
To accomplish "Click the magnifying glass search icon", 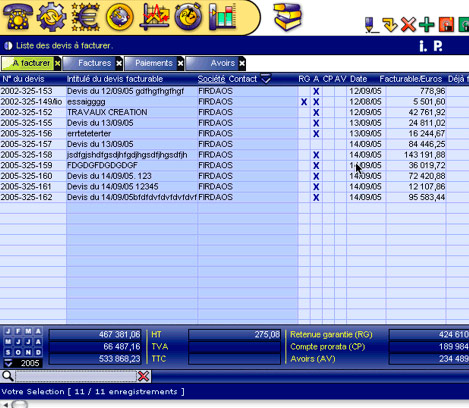I will pyautogui.click(x=7, y=376).
